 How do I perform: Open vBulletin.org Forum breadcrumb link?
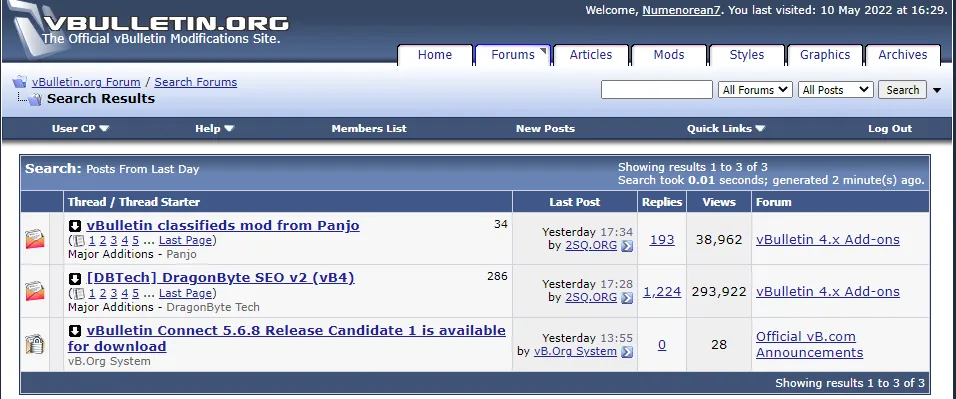tap(86, 82)
